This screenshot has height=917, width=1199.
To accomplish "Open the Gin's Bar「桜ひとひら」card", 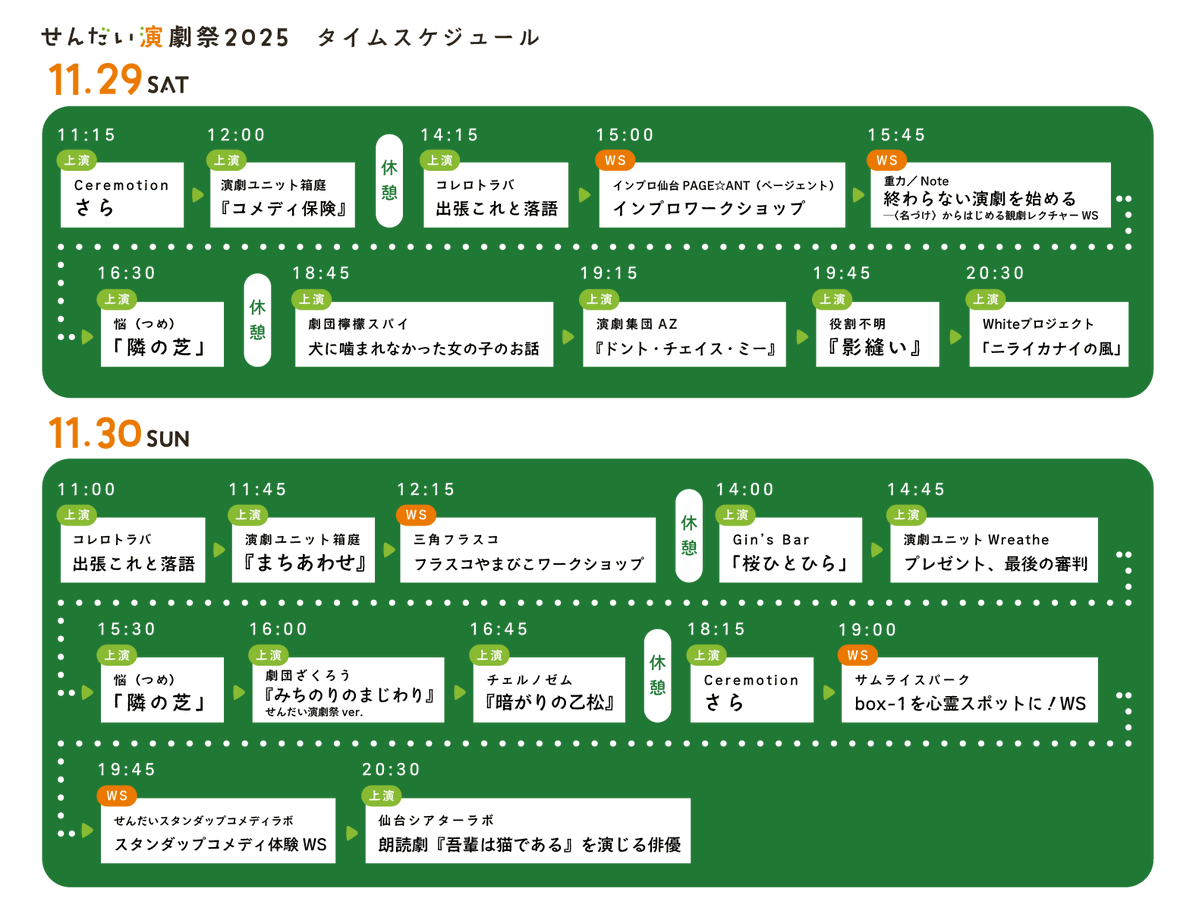I will point(791,550).
